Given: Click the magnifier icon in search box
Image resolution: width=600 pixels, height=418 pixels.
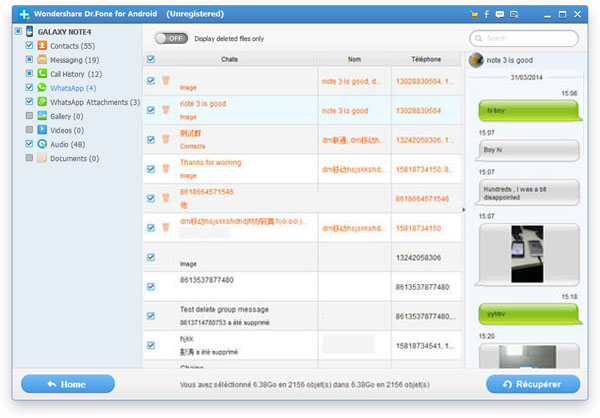Looking at the screenshot, I should point(478,38).
